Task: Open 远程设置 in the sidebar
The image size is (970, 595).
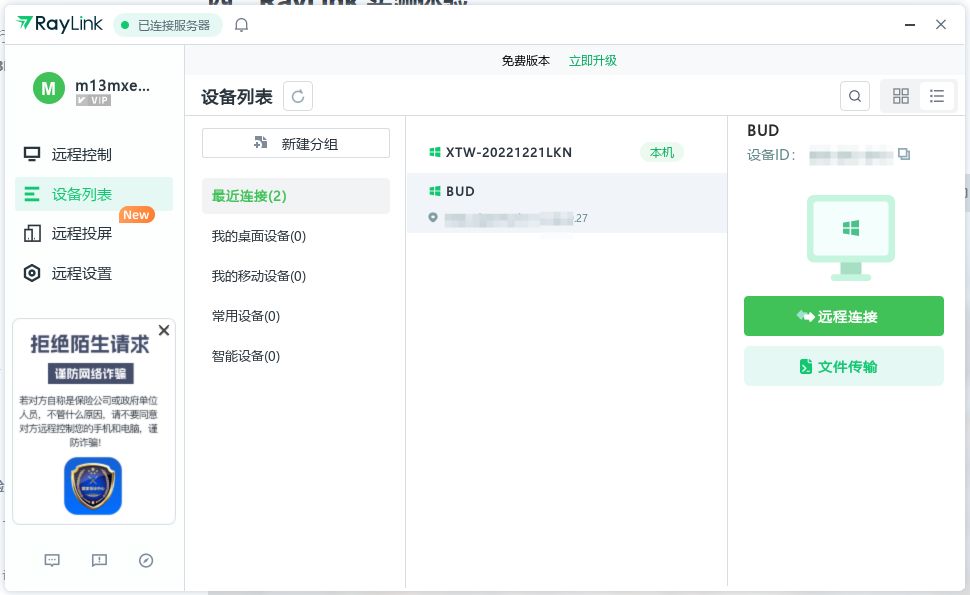Action: 82,273
